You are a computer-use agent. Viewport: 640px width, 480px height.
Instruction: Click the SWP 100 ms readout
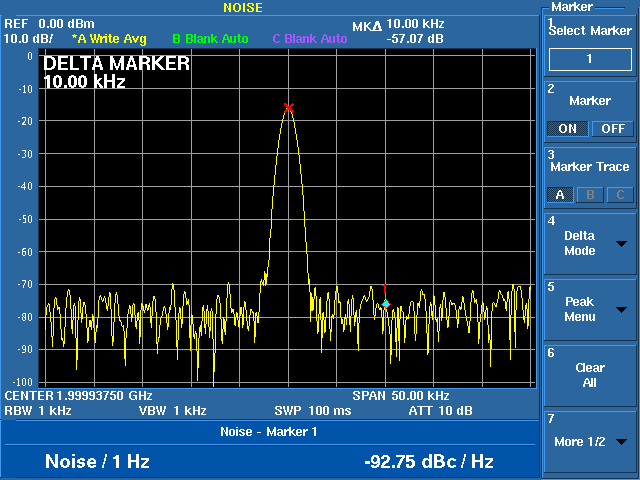tap(313, 411)
